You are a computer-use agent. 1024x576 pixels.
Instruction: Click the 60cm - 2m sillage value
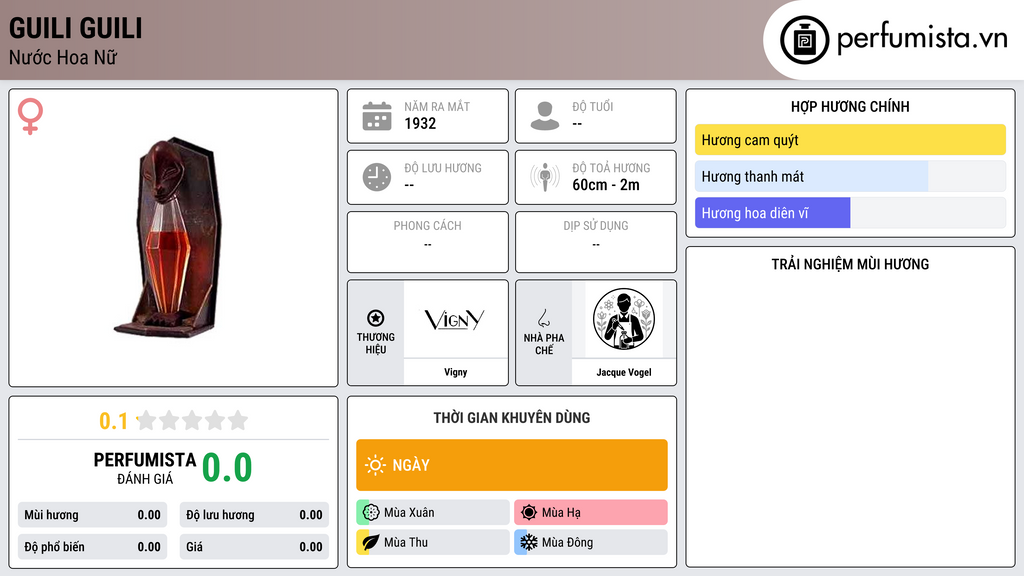point(606,185)
